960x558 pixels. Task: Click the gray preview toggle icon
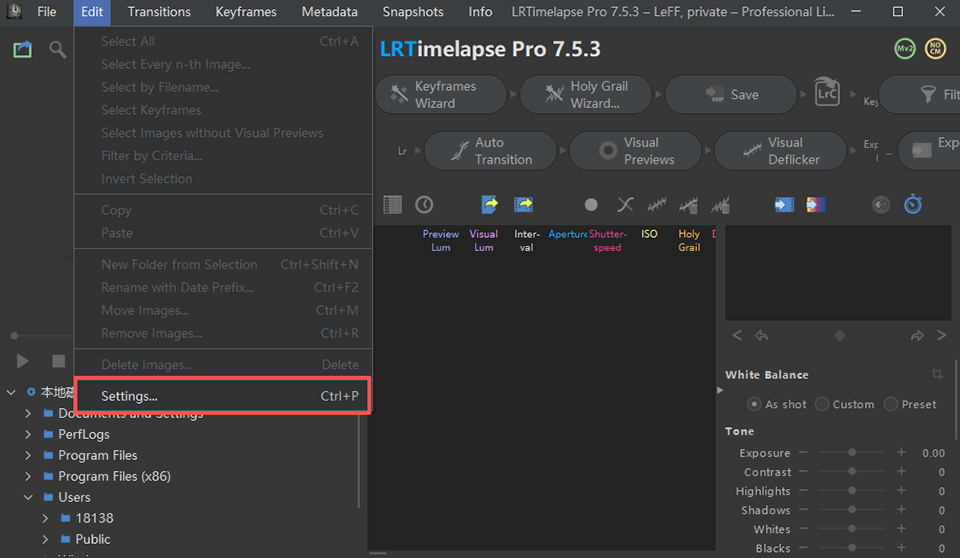coord(881,205)
